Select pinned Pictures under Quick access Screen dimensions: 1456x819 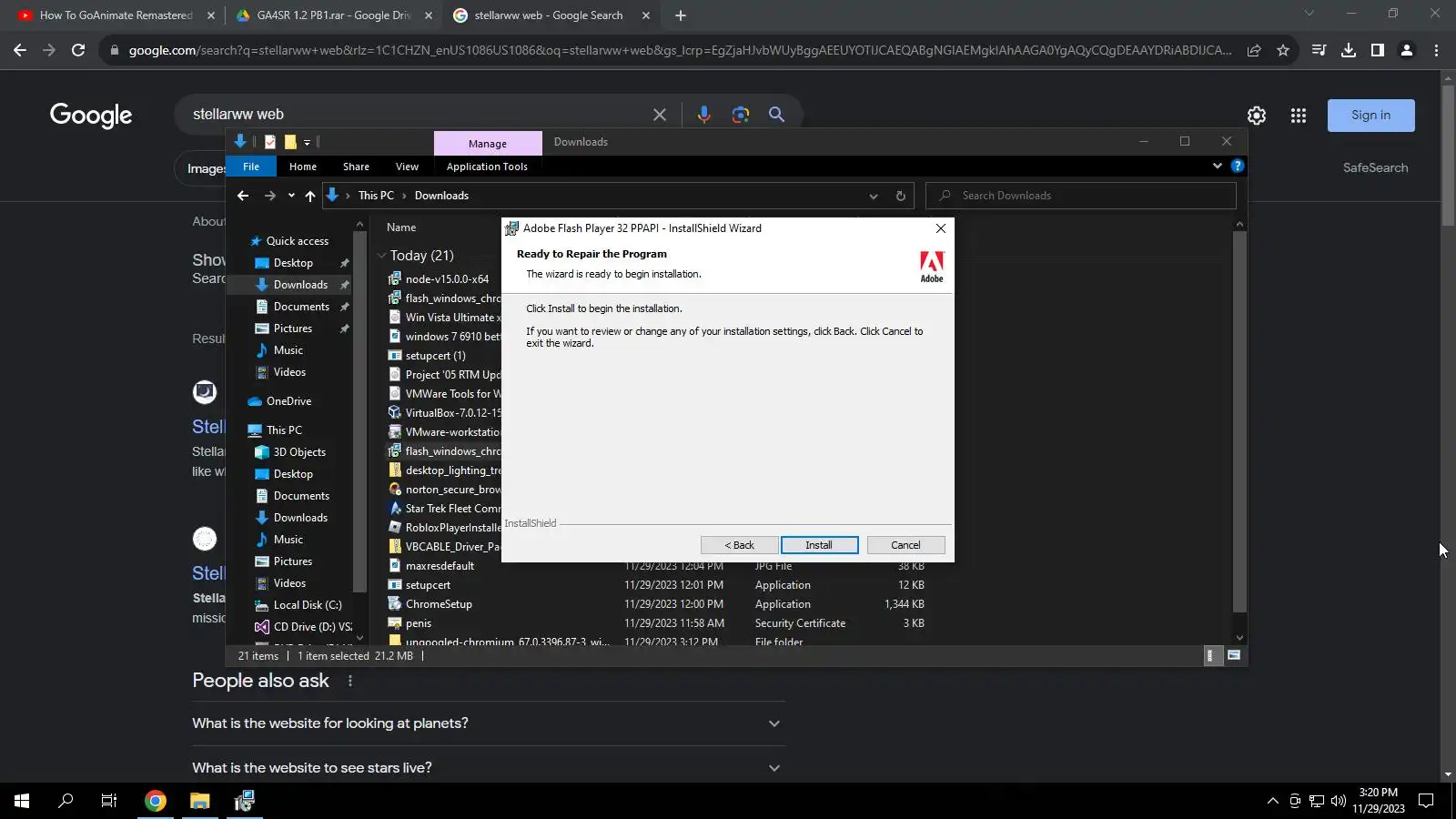293,329
